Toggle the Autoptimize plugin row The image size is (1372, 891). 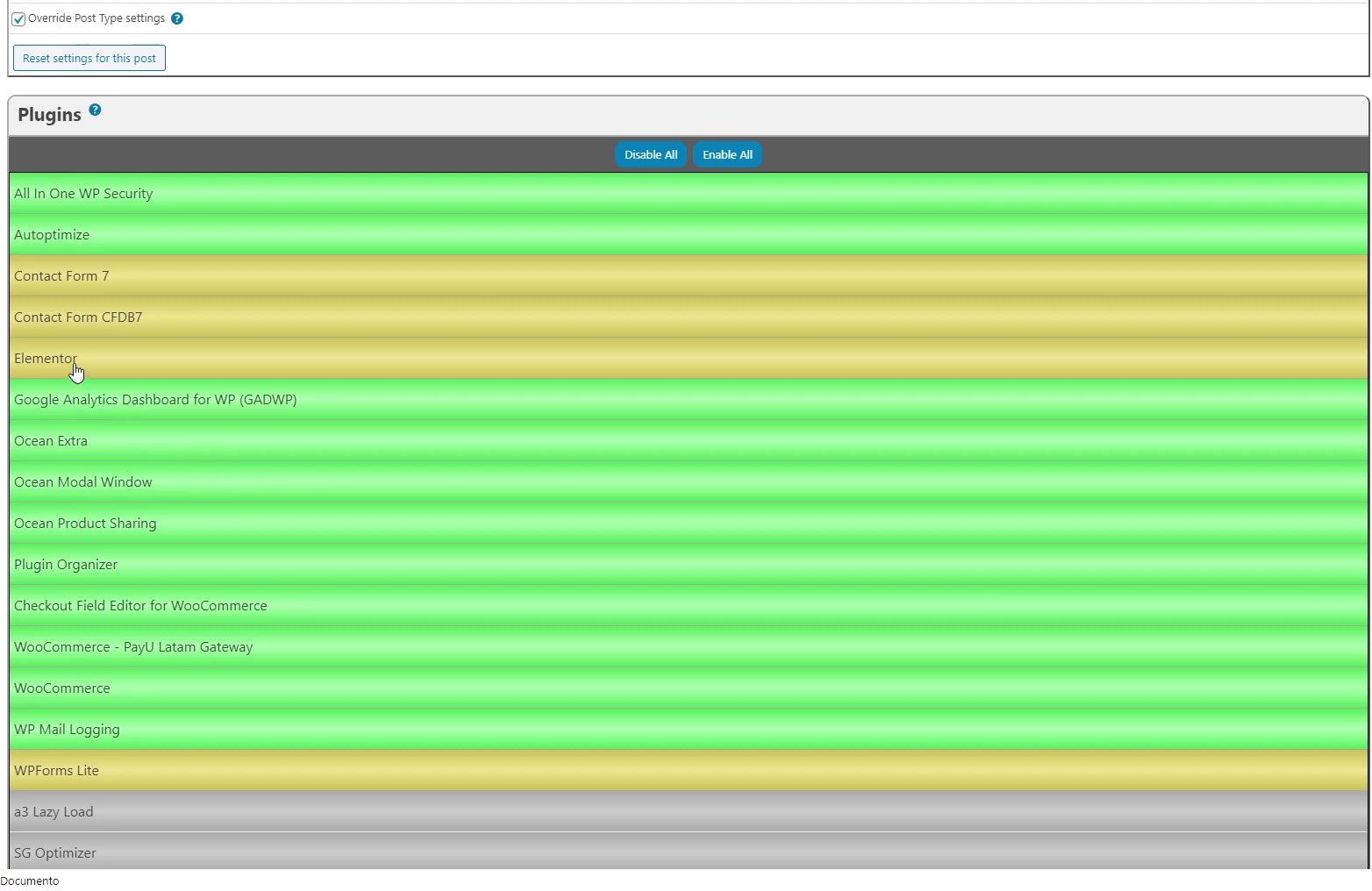pyautogui.click(x=689, y=234)
